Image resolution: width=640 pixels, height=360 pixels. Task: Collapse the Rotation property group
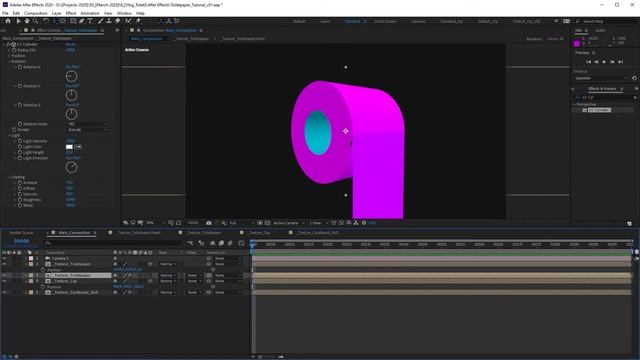10,61
